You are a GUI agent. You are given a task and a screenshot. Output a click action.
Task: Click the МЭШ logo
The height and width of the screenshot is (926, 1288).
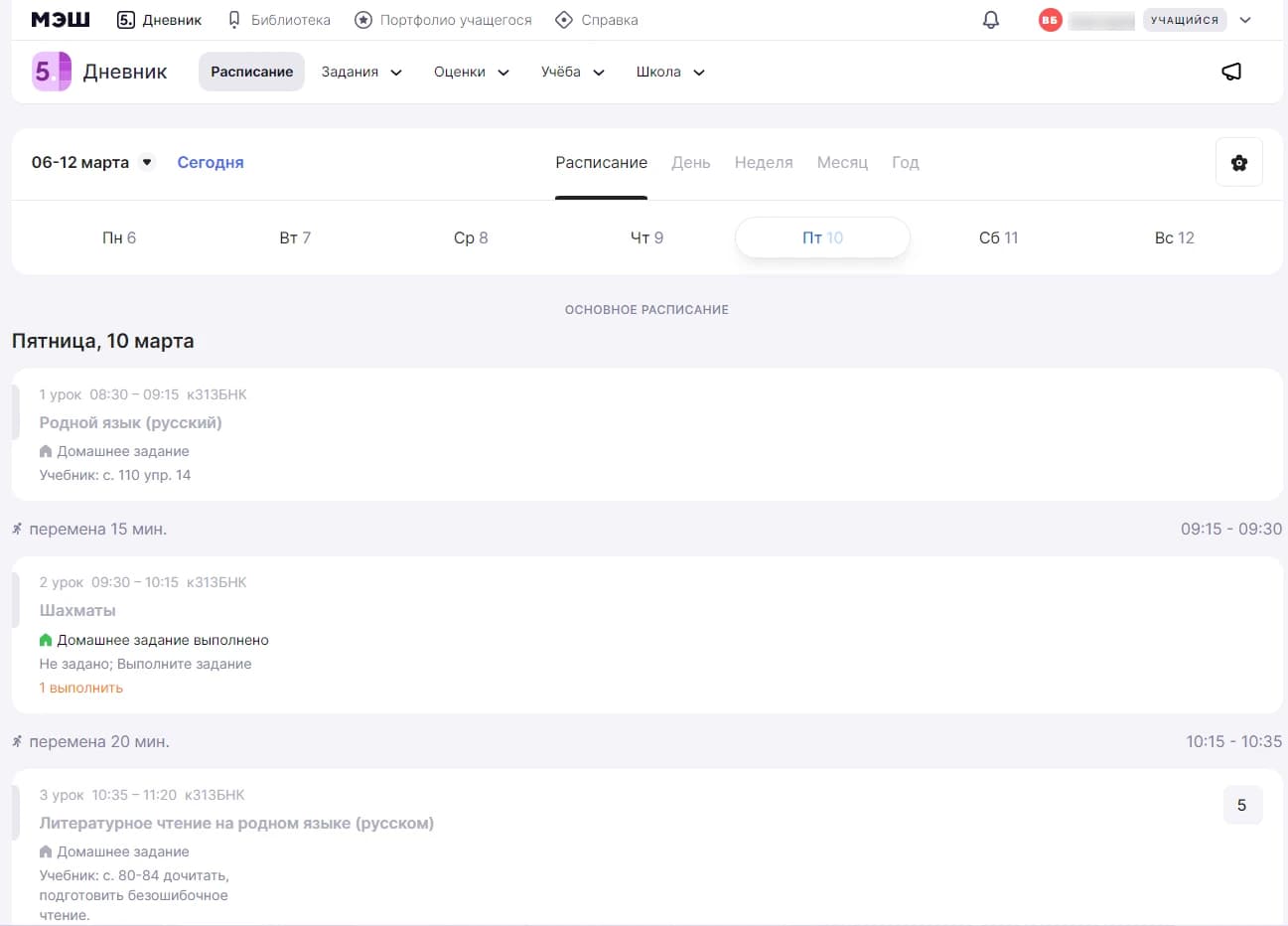[61, 20]
